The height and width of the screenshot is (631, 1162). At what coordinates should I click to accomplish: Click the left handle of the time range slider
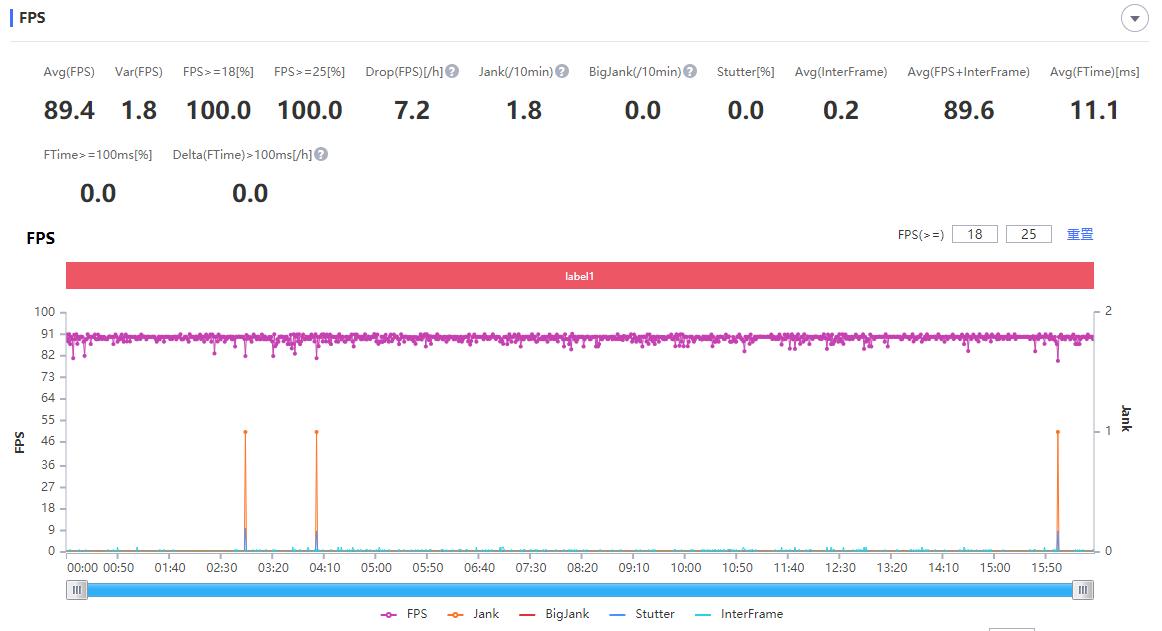[x=77, y=591]
